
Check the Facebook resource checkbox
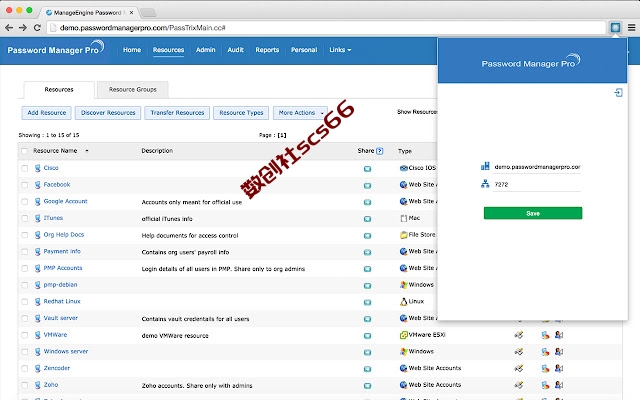24,185
